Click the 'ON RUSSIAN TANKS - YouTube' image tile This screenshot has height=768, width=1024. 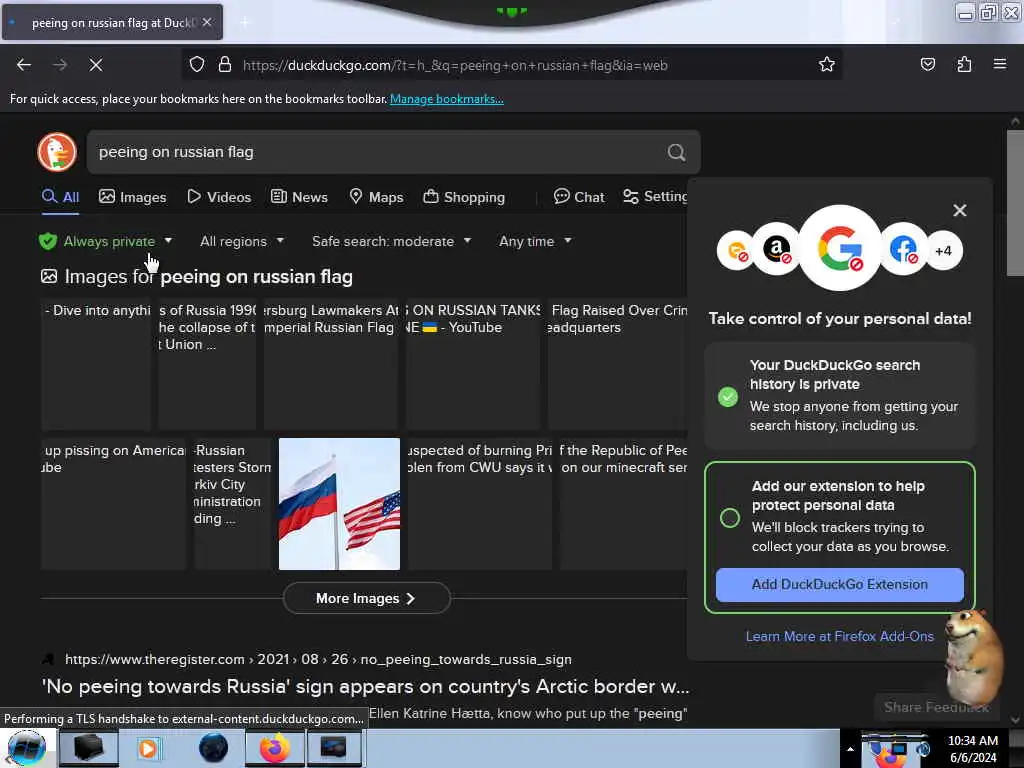coord(473,364)
